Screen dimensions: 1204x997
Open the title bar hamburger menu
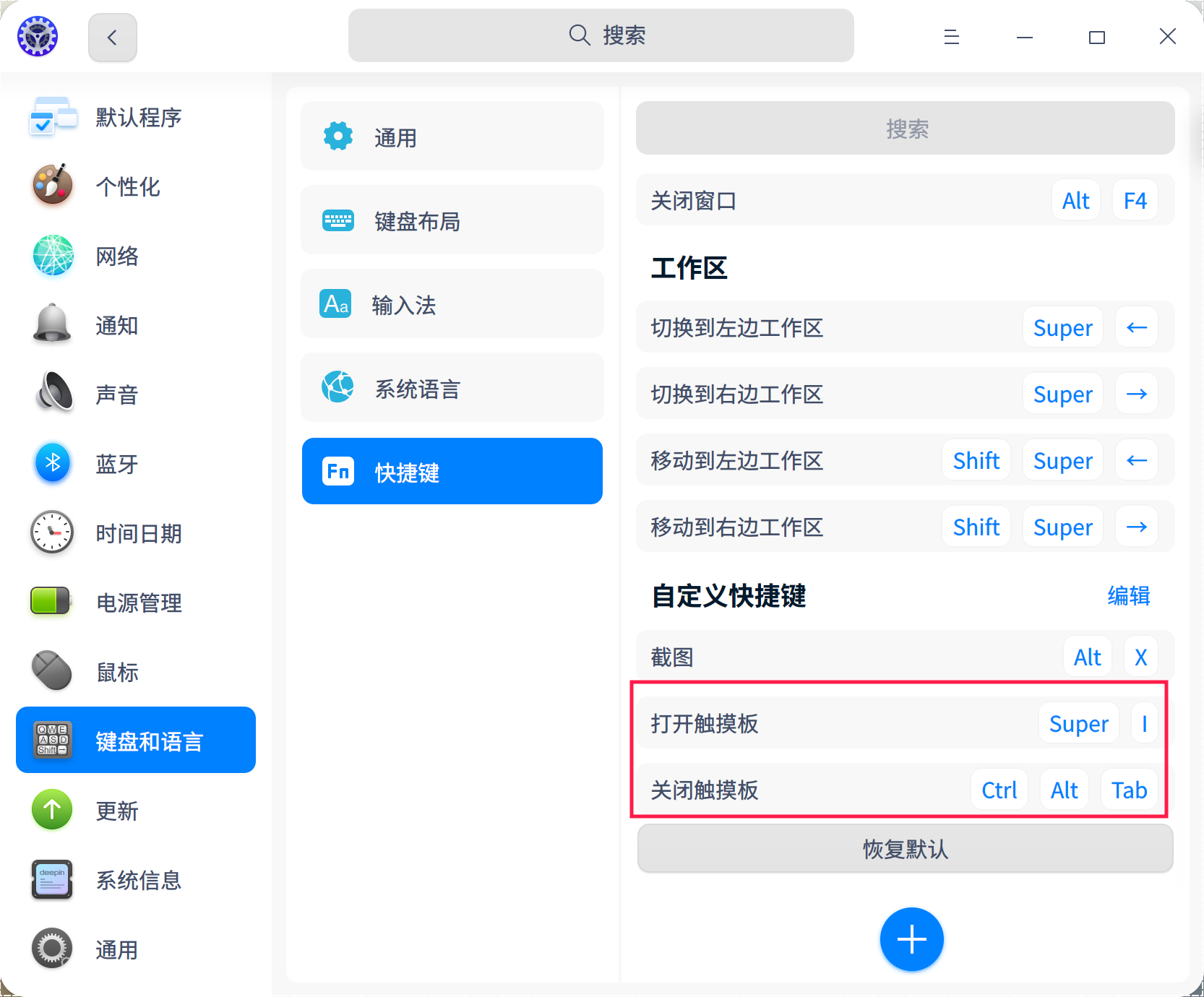tap(952, 37)
